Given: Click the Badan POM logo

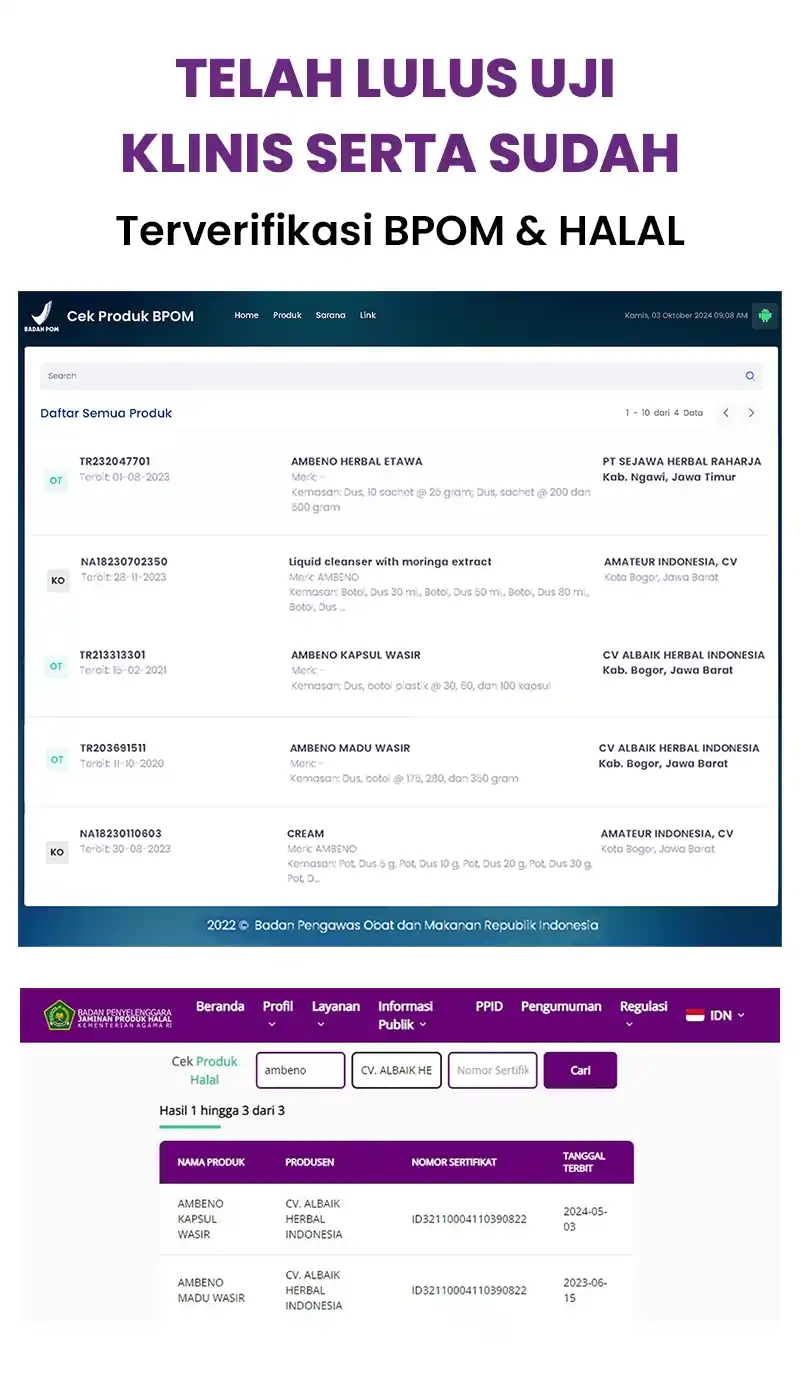Looking at the screenshot, I should (41, 316).
